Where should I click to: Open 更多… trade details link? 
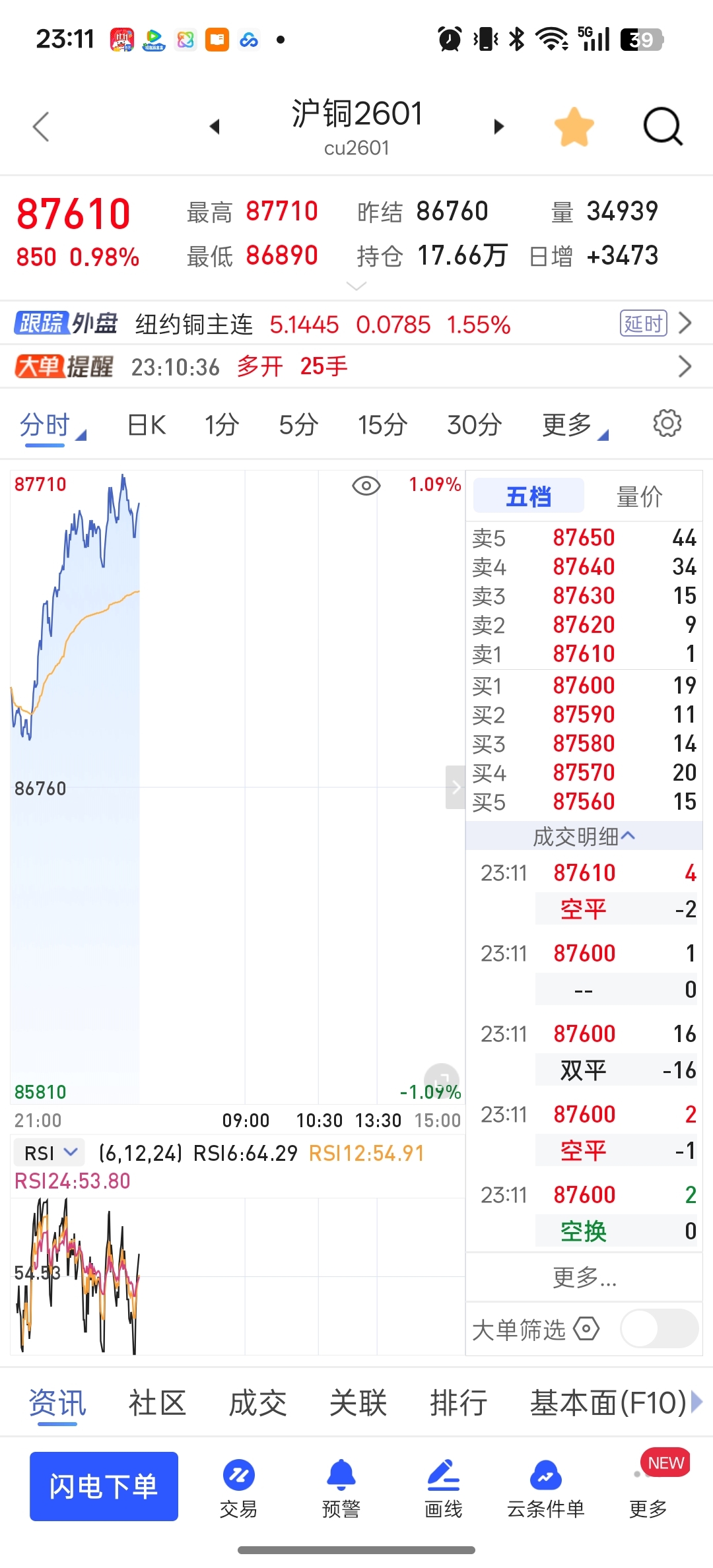(584, 1278)
